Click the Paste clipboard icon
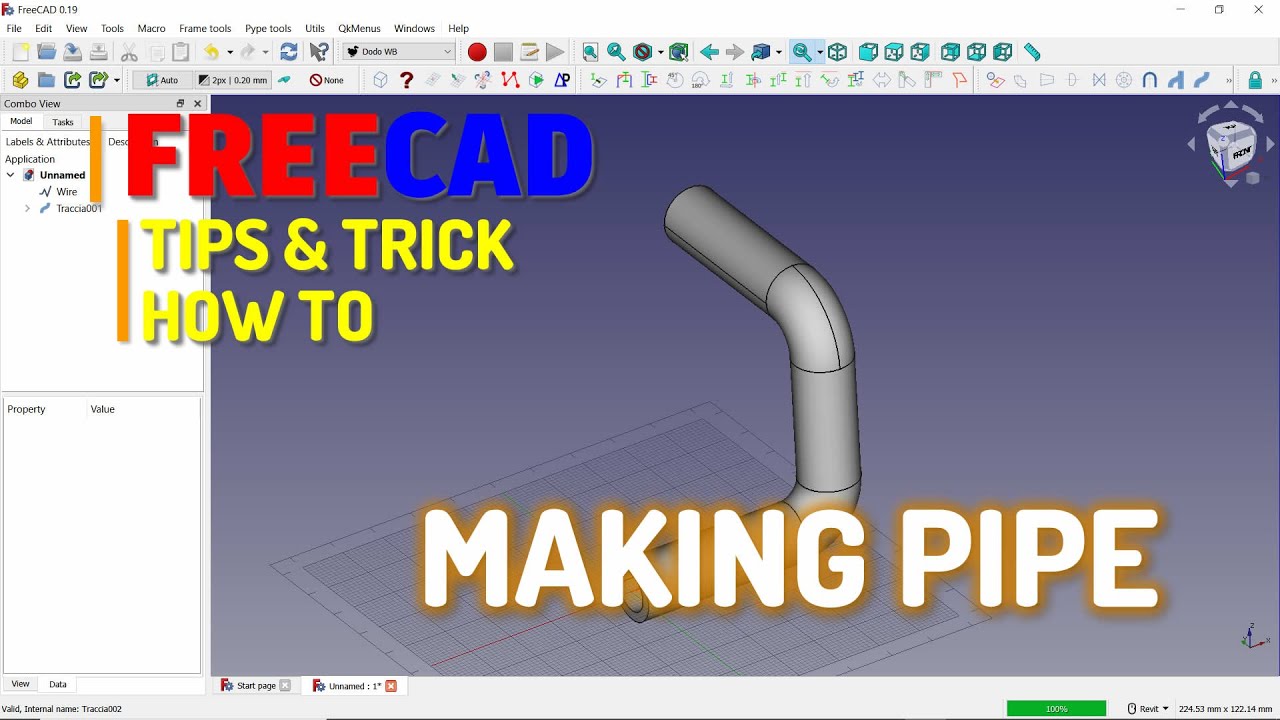Viewport: 1280px width, 720px height. click(181, 52)
